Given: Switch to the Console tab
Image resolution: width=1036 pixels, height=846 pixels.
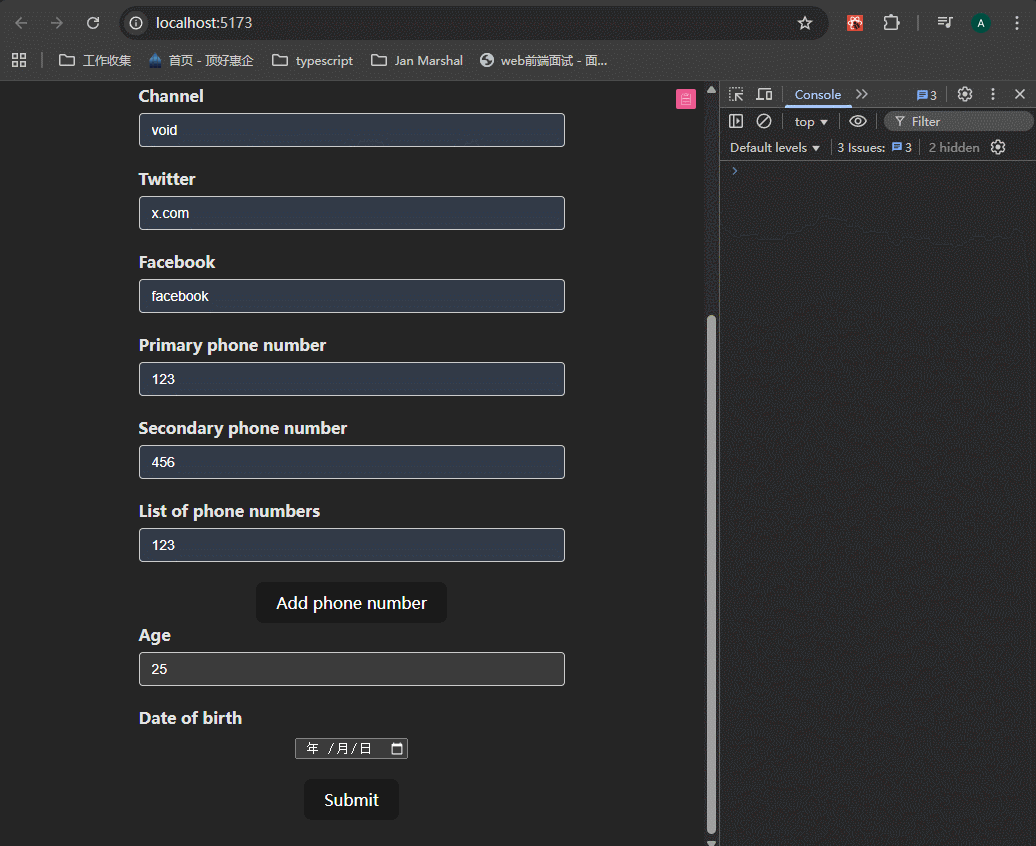Looking at the screenshot, I should pos(817,94).
